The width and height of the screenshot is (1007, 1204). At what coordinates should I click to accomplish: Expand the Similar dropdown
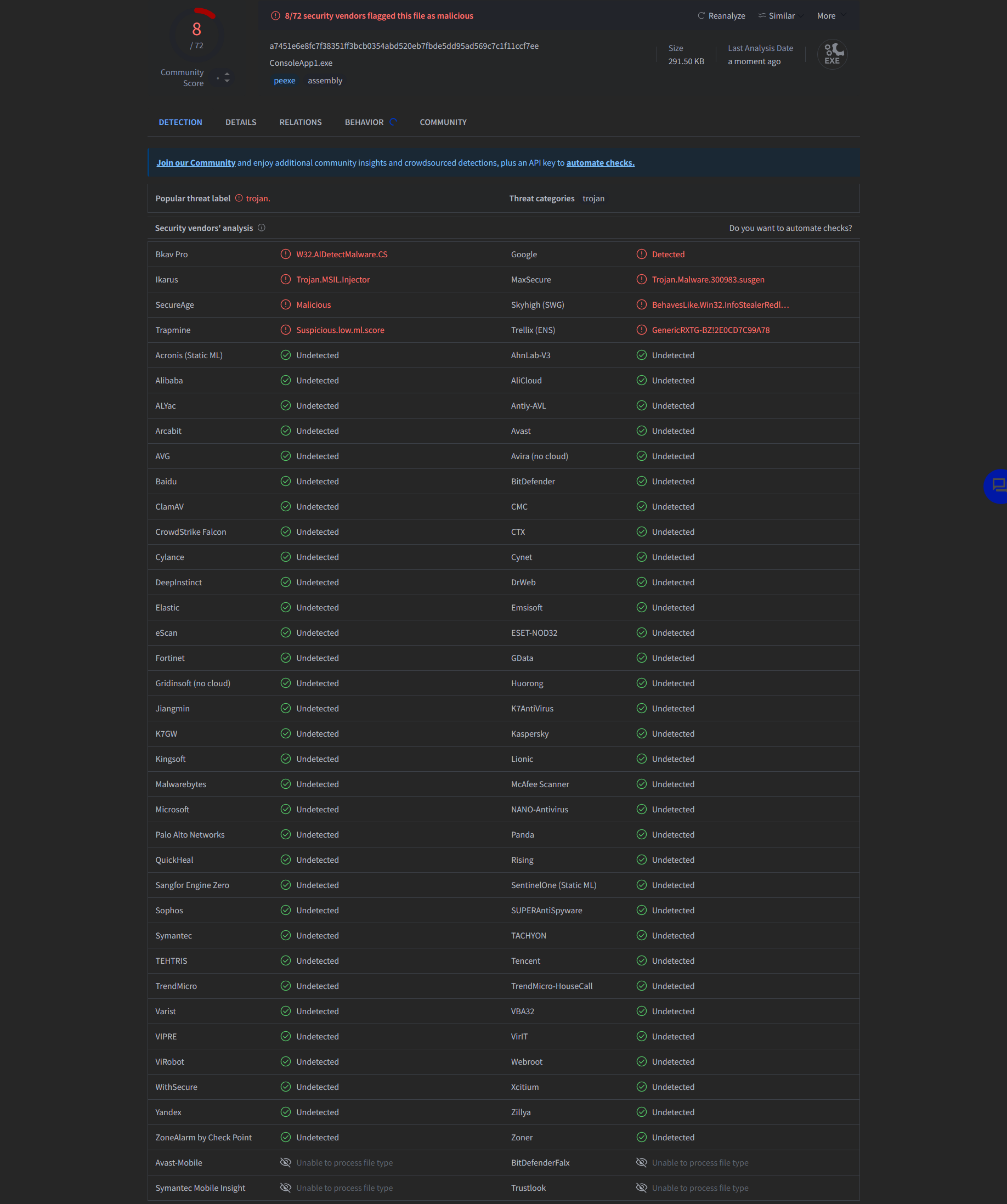(780, 15)
